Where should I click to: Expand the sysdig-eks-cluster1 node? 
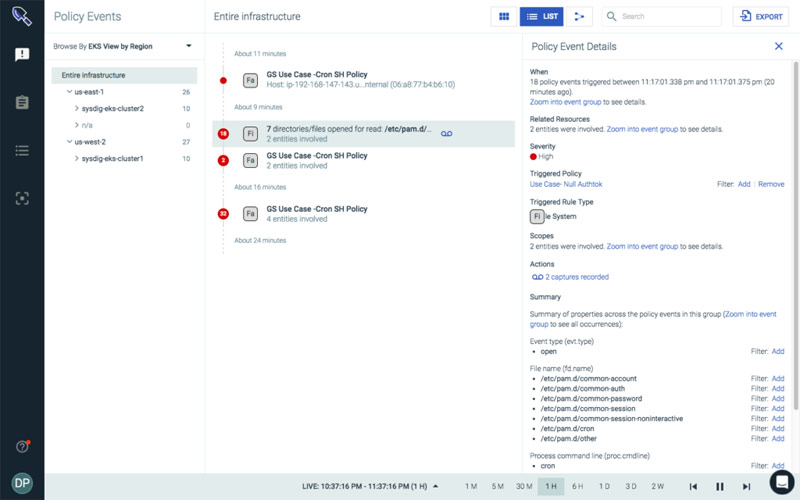coord(77,158)
